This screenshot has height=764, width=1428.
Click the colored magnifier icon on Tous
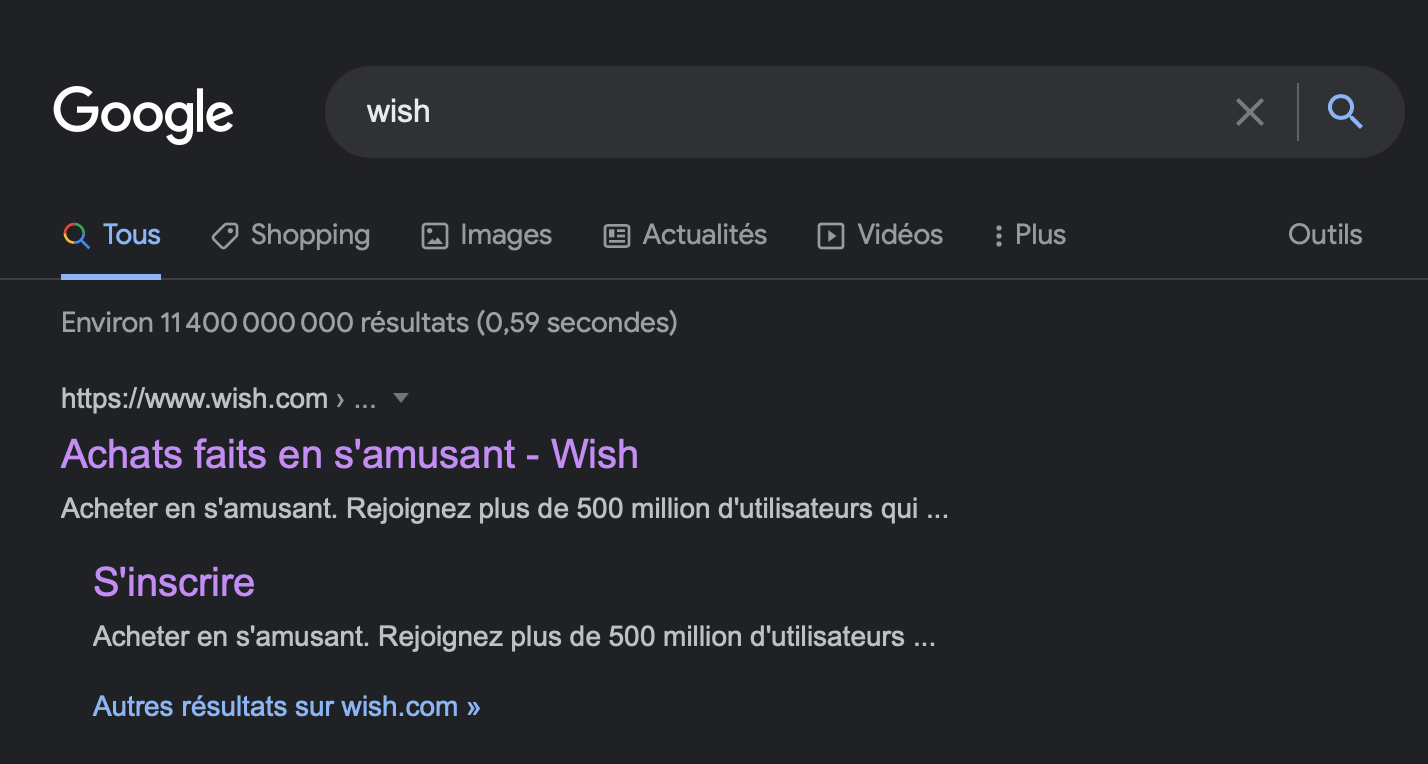[x=76, y=234]
